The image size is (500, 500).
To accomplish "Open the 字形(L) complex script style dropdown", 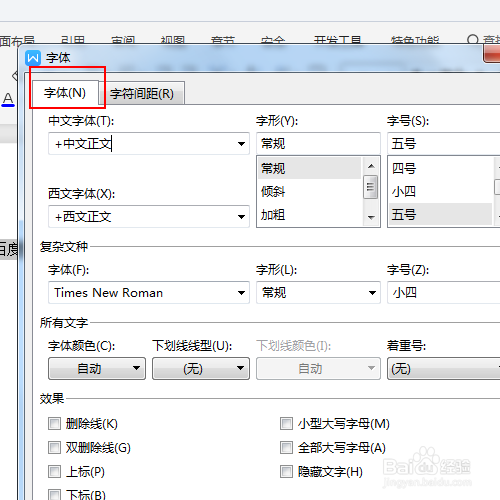I will tap(318, 293).
